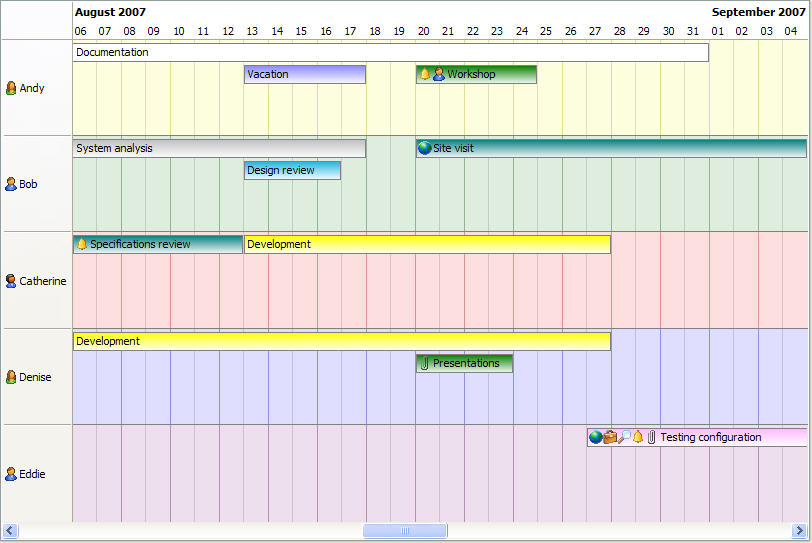The height and width of the screenshot is (543, 812).
Task: Click the Bob resource name
Action: coord(28,184)
